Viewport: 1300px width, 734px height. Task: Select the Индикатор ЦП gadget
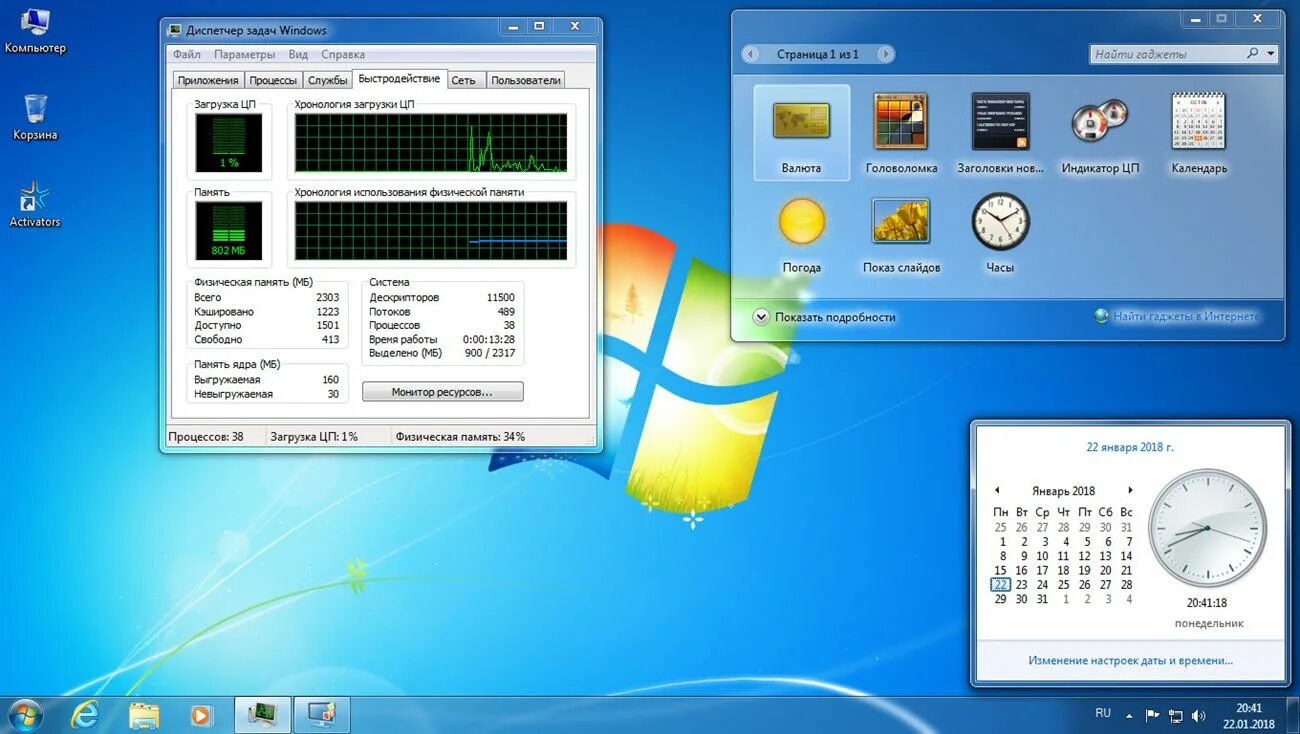[x=1100, y=132]
